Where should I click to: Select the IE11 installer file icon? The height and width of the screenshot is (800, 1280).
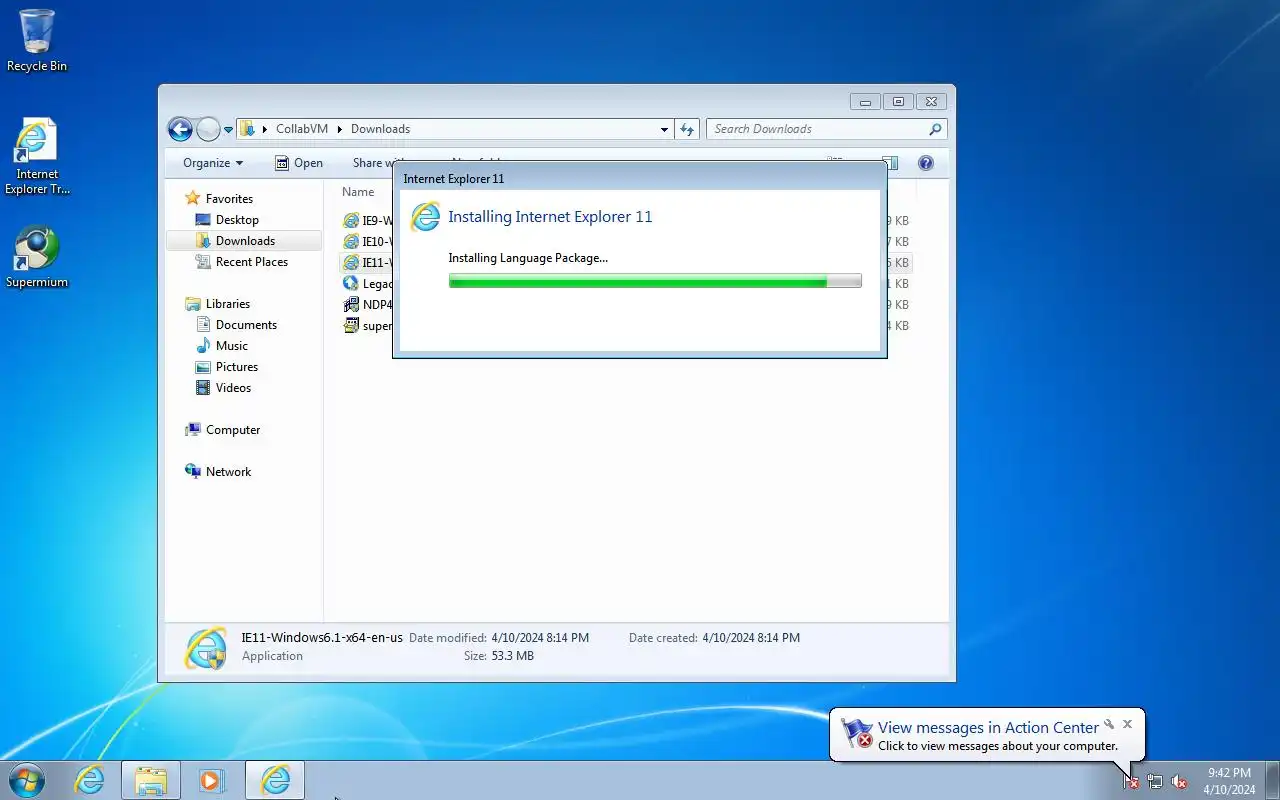coord(351,262)
